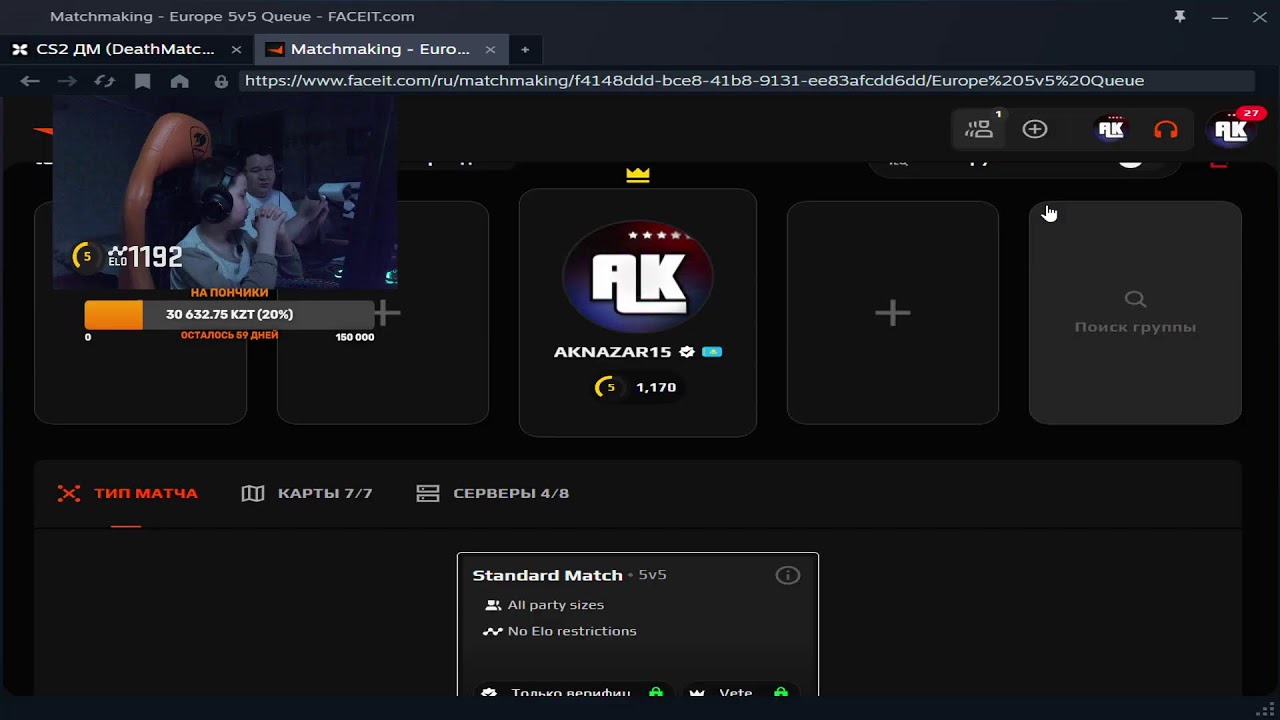
Task: Open profile avatar with 27 notifications
Action: (1230, 130)
